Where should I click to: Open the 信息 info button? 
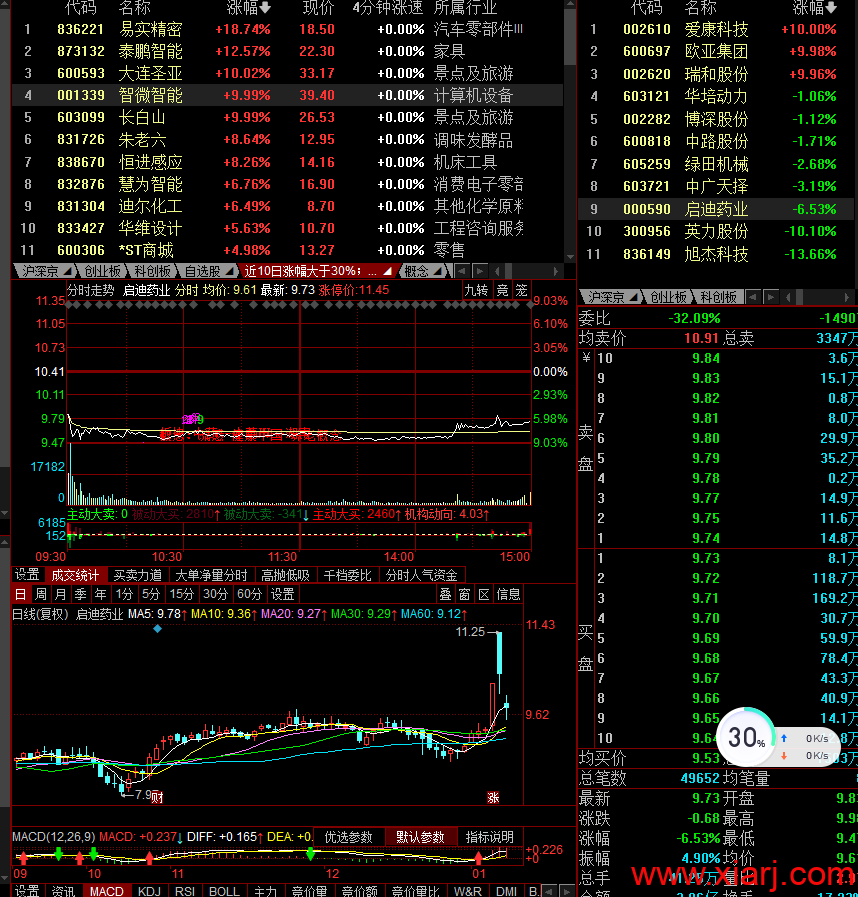(508, 594)
